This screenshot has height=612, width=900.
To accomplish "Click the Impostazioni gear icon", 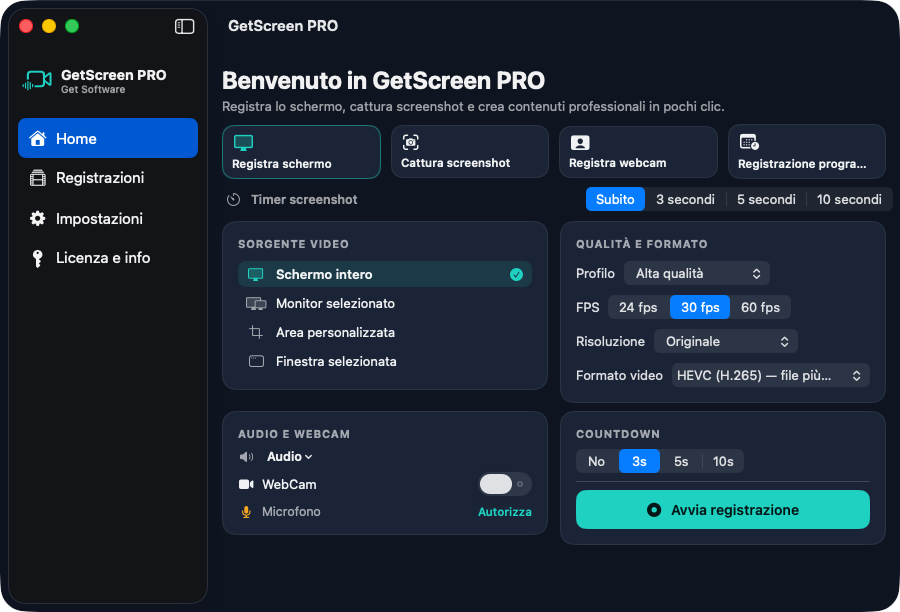I will pyautogui.click(x=38, y=218).
